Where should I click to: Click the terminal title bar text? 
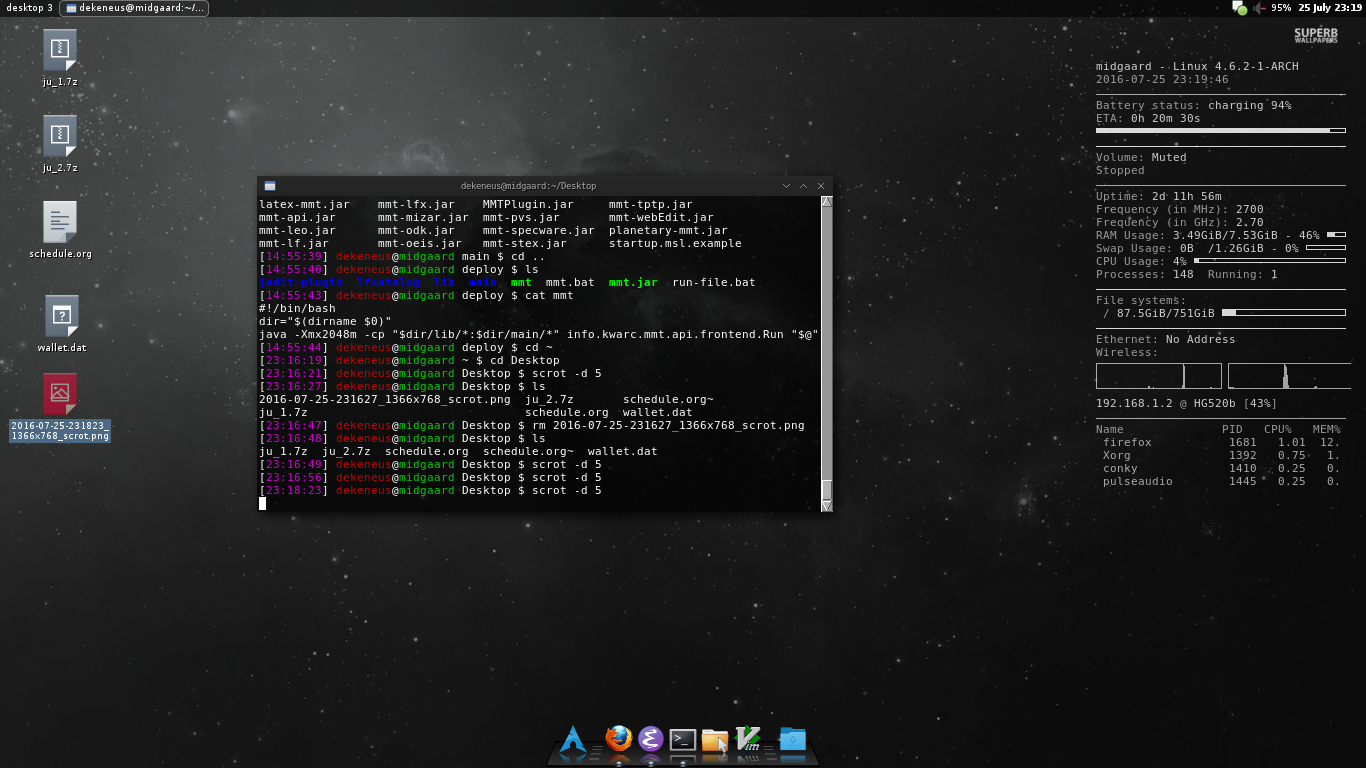point(528,186)
